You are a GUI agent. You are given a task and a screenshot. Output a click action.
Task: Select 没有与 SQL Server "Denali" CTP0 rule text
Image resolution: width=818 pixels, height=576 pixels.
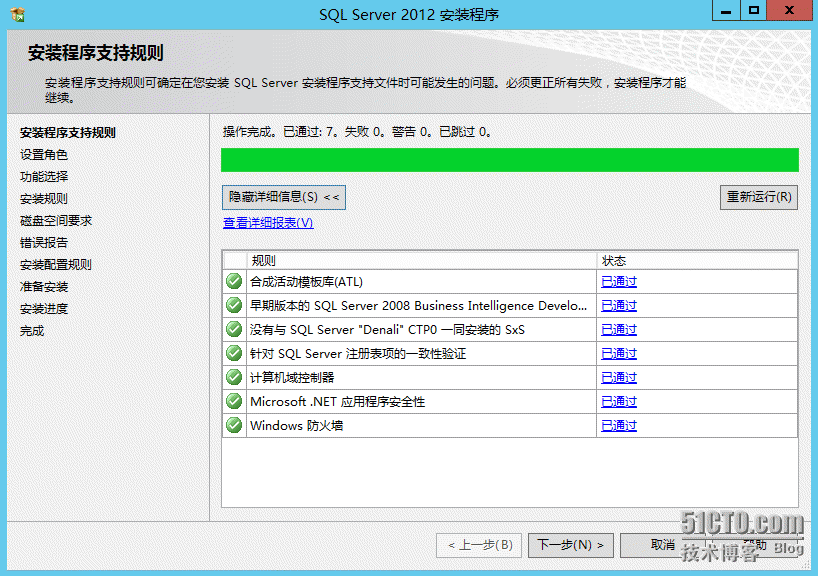click(387, 330)
